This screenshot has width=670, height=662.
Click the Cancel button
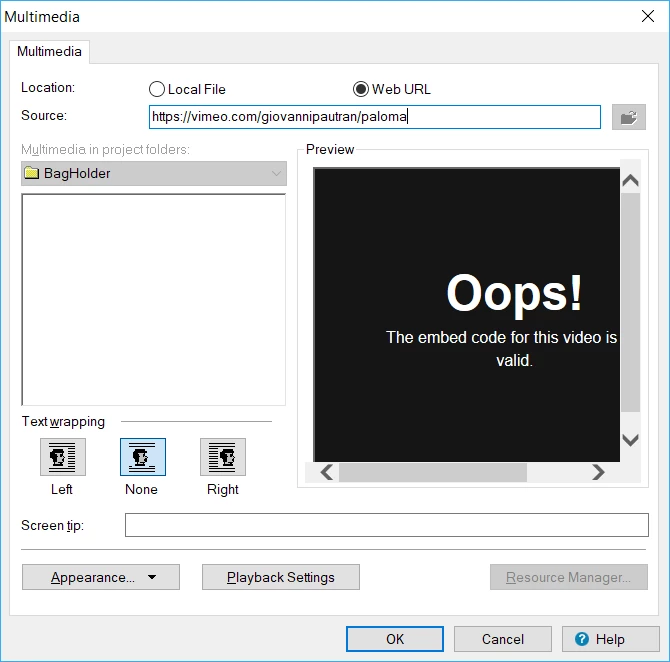502,639
